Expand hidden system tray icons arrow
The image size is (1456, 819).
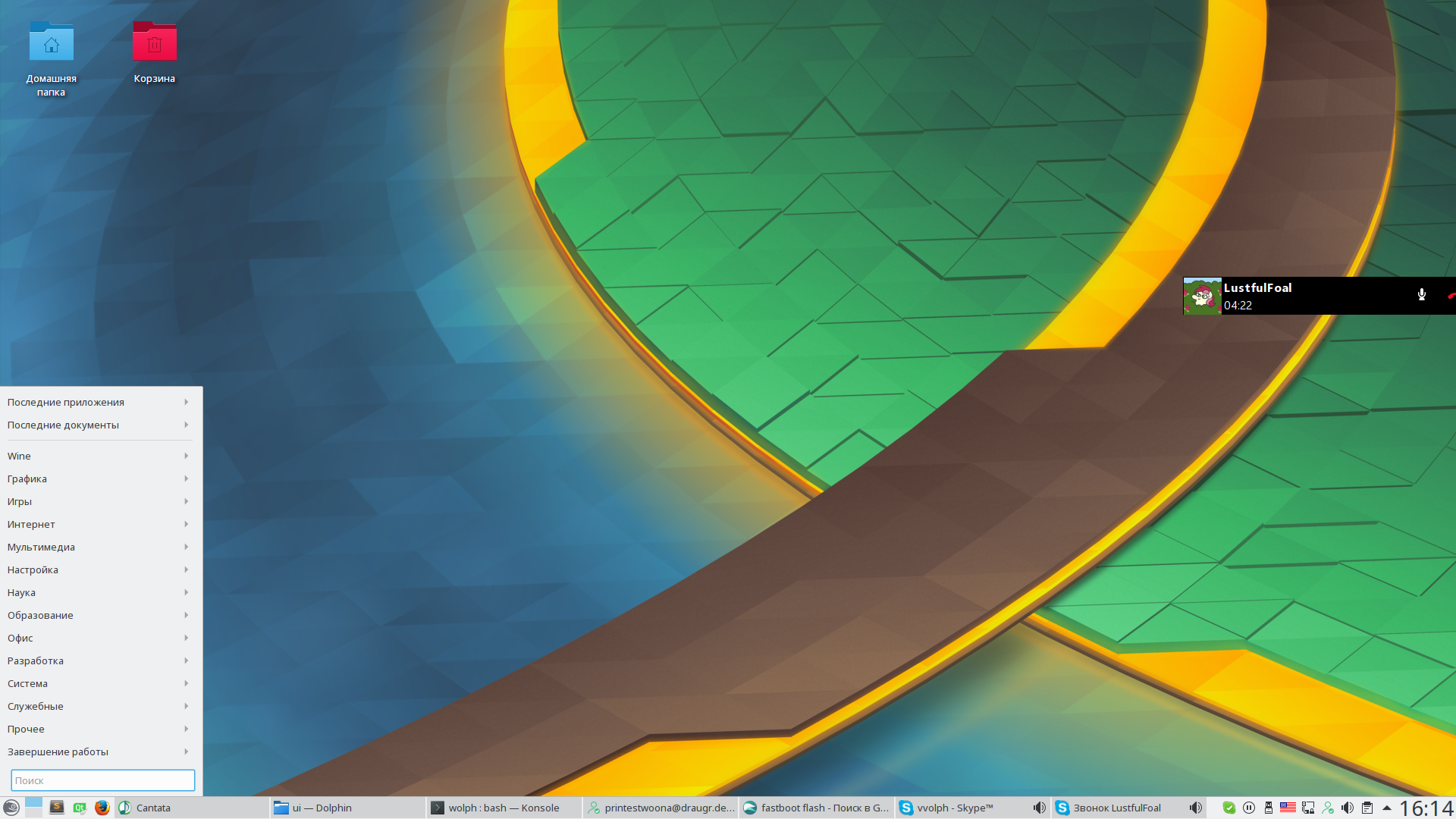(x=1387, y=808)
